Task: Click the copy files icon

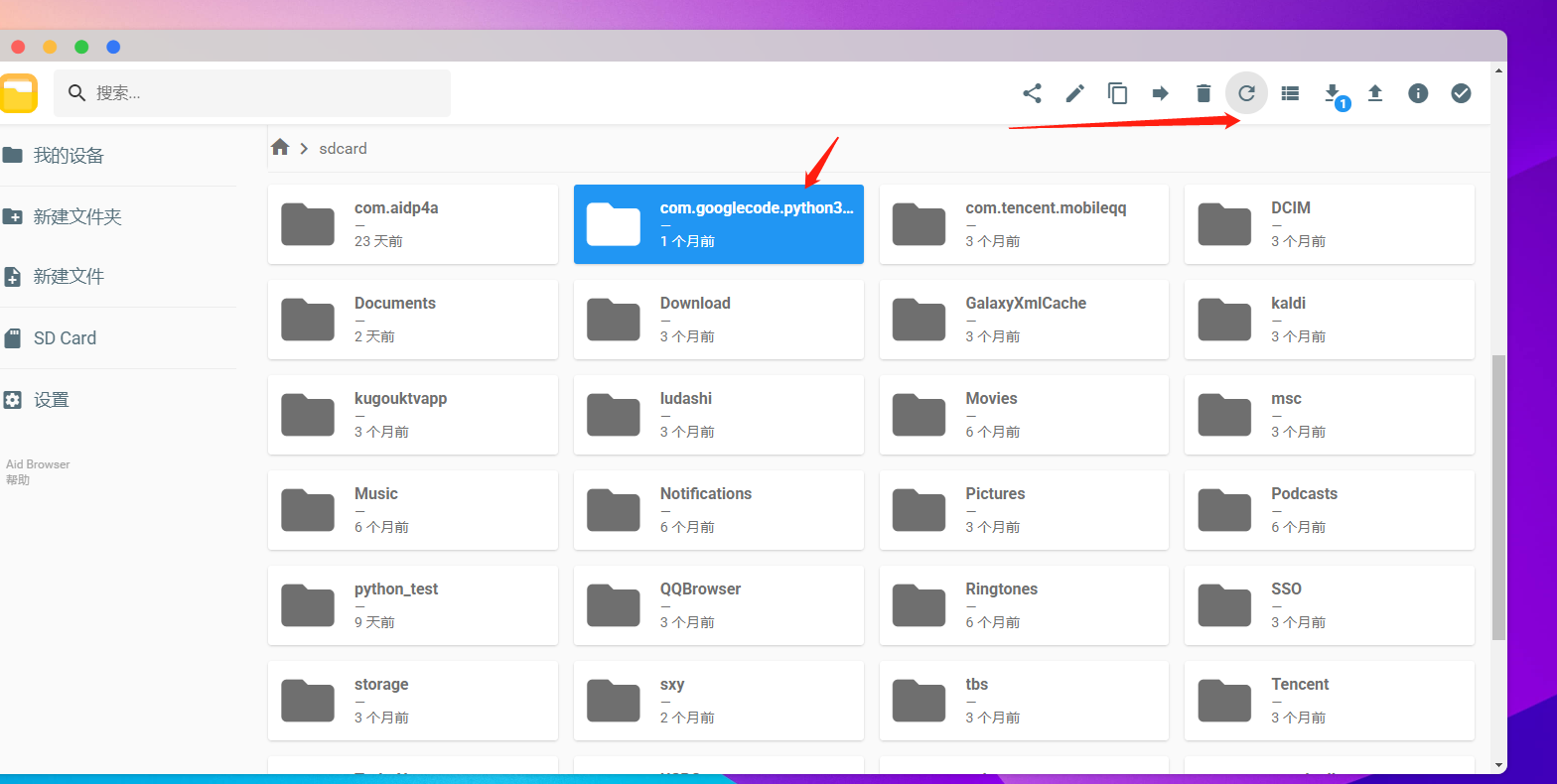Action: pos(1118,93)
